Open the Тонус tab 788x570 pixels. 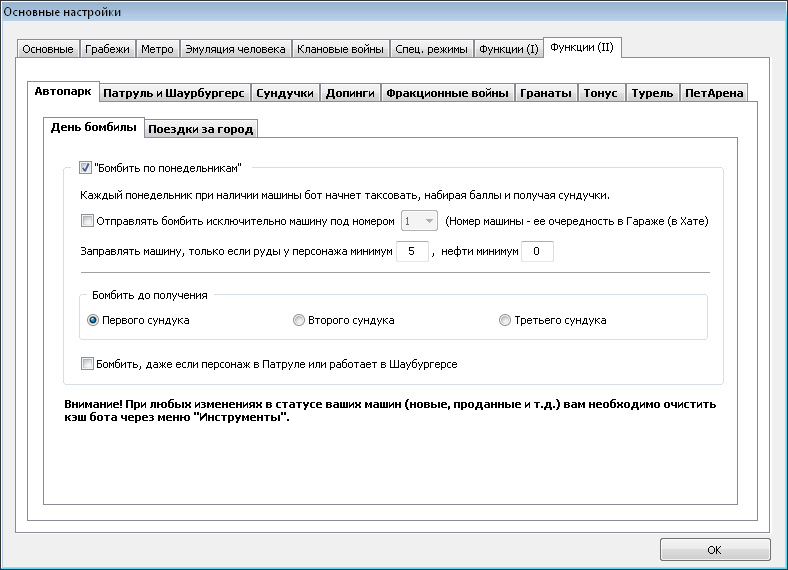pyautogui.click(x=601, y=93)
